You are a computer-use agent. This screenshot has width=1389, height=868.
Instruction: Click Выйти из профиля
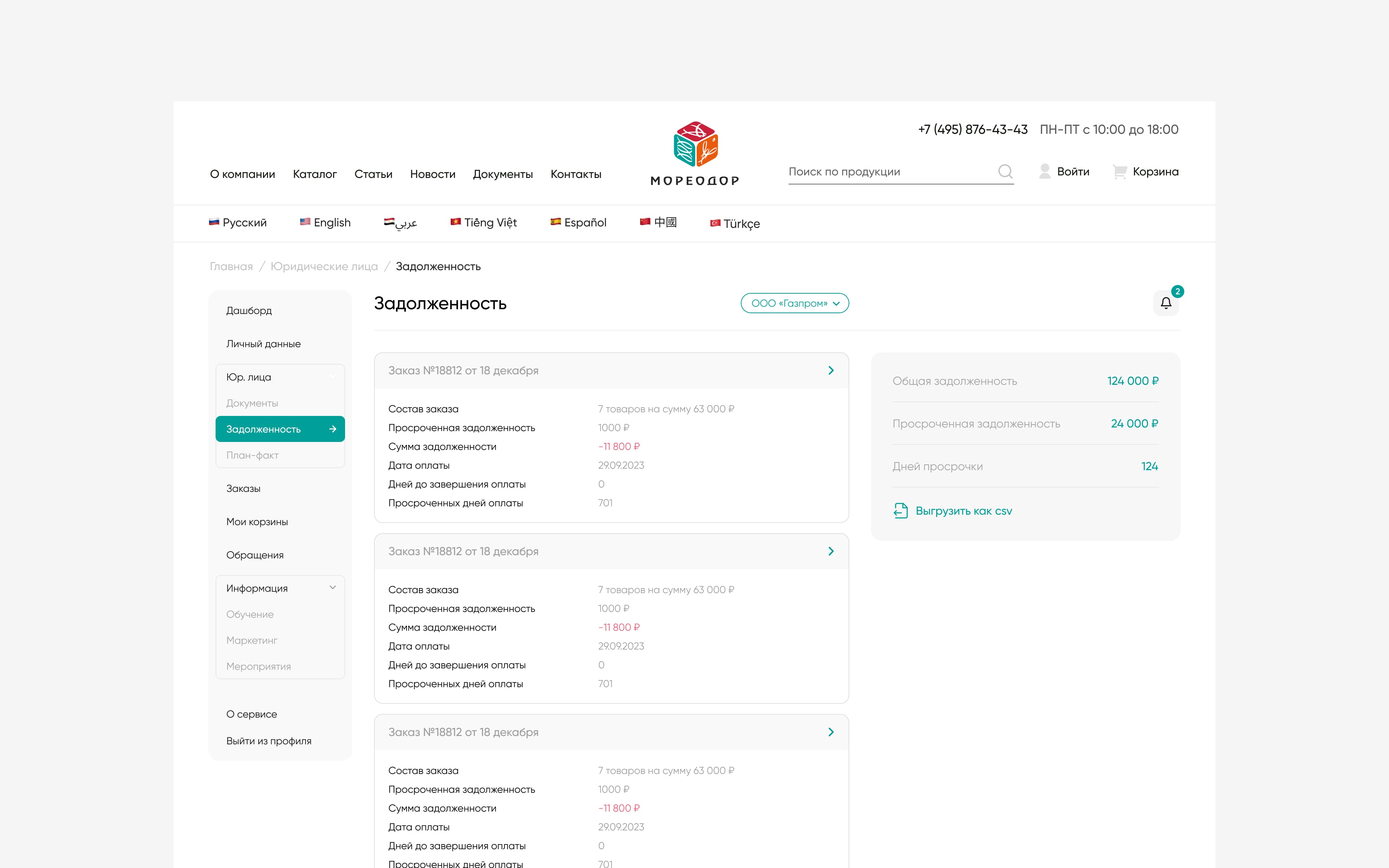(x=269, y=741)
